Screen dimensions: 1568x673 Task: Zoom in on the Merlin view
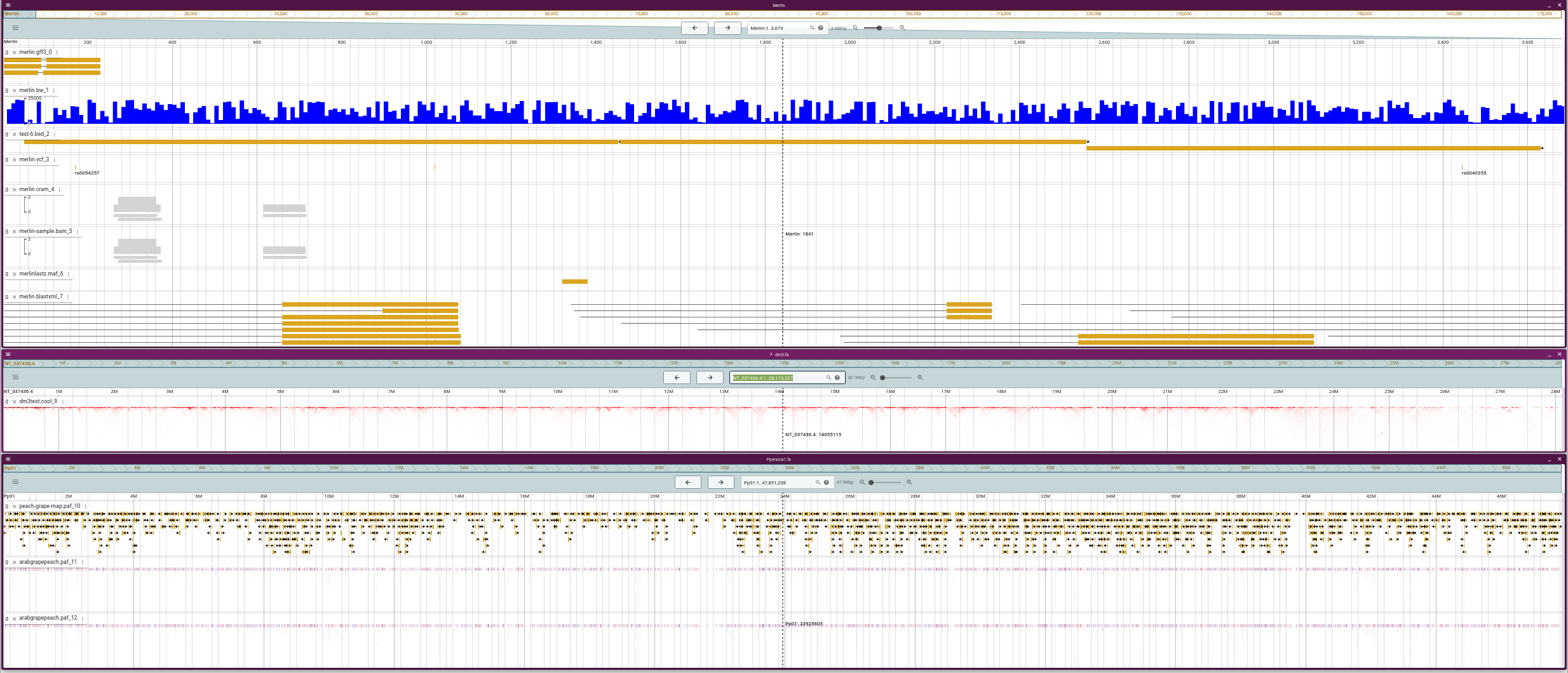pyautogui.click(x=902, y=28)
